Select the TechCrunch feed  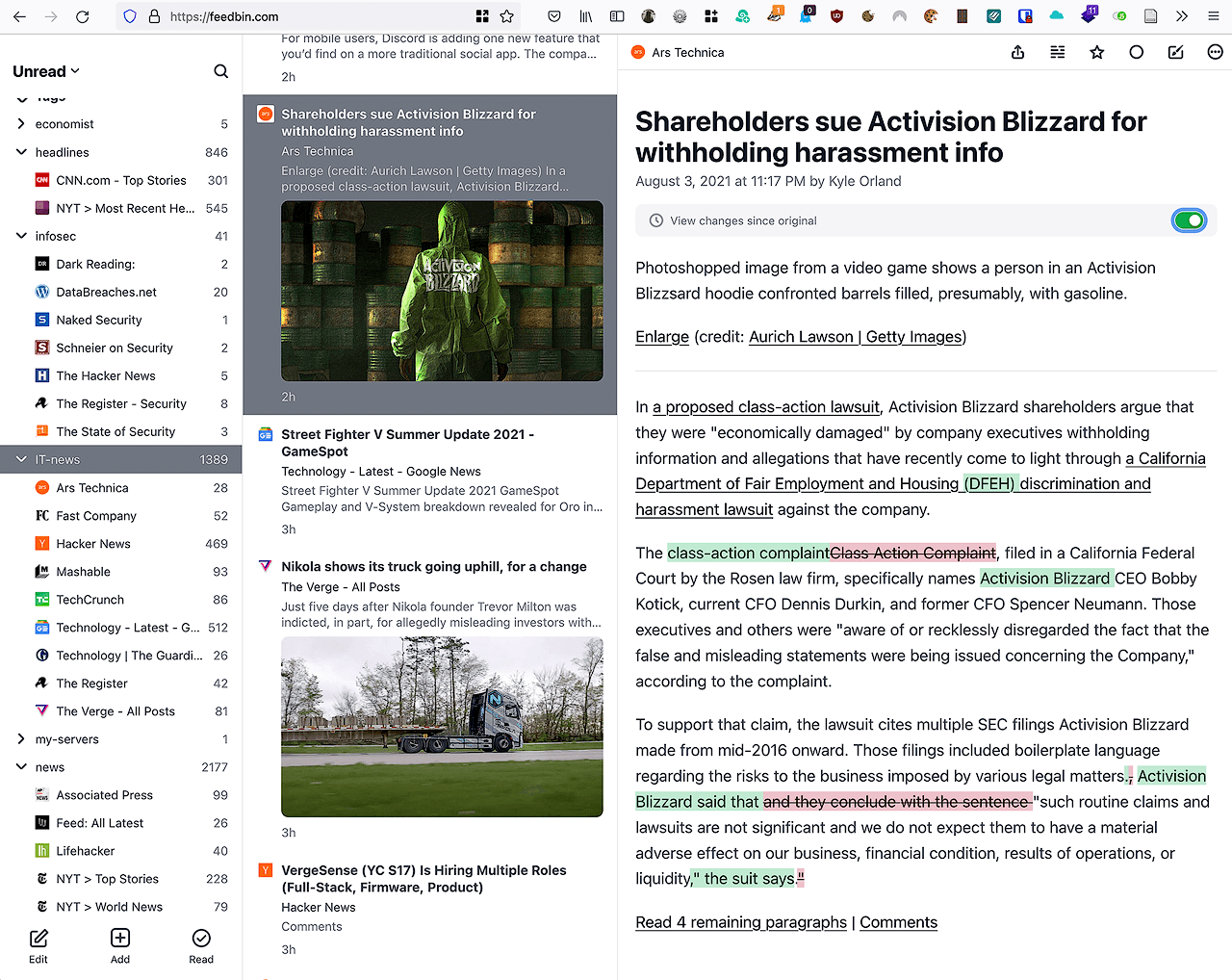click(121, 600)
